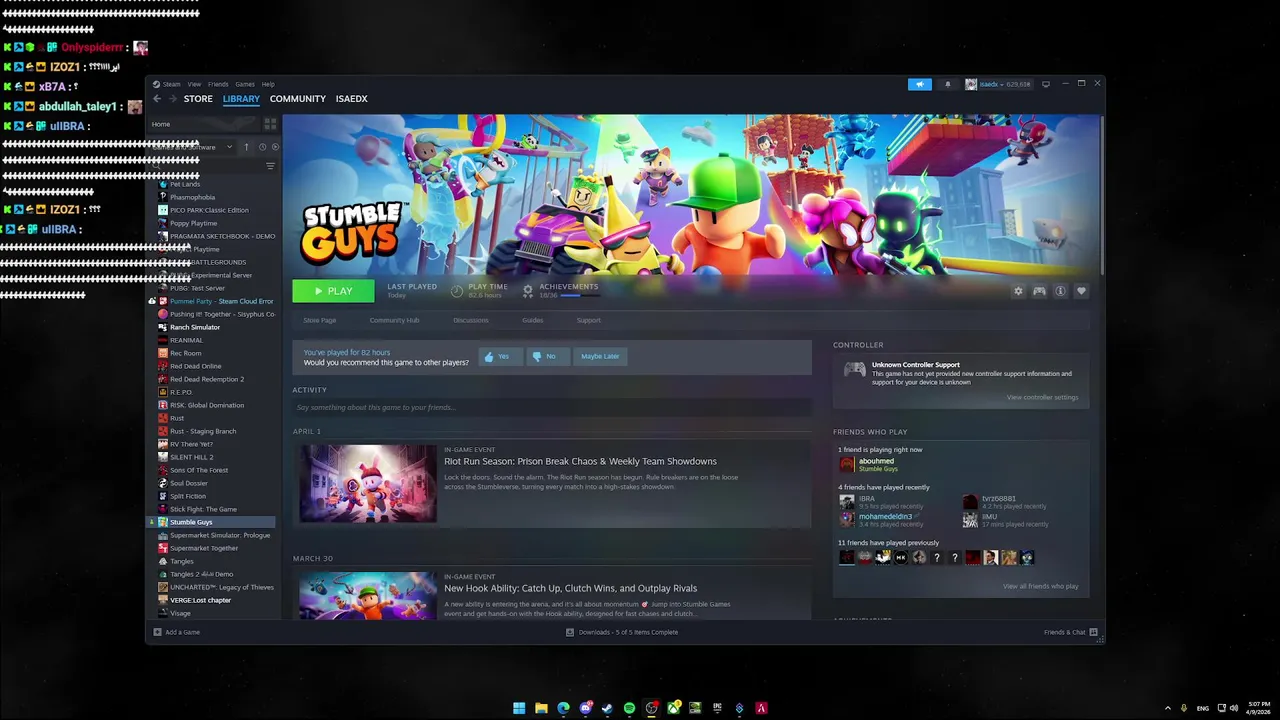Screen dimensions: 1280x720
Task: Click the Add a Game plus icon
Action: coord(157,632)
